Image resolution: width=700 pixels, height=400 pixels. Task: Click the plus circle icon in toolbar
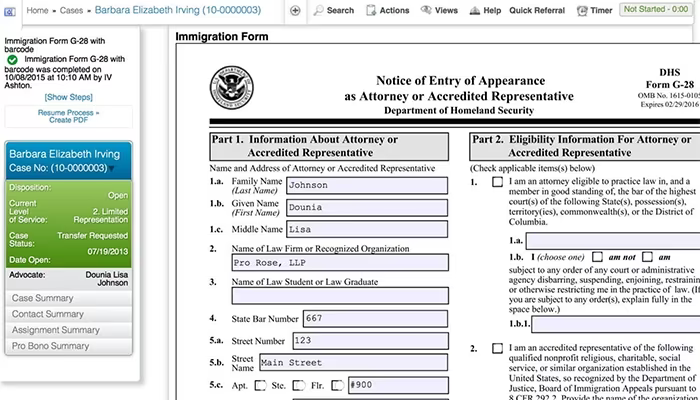(x=295, y=11)
